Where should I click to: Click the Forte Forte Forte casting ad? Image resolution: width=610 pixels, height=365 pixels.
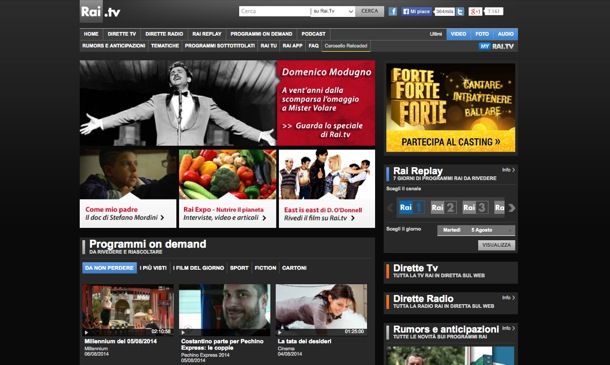click(450, 108)
